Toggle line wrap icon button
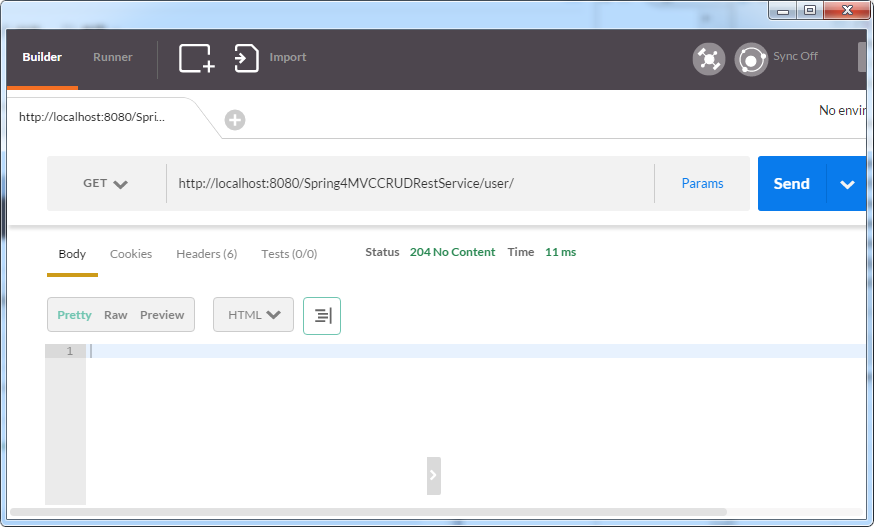This screenshot has width=874, height=527. 322,316
